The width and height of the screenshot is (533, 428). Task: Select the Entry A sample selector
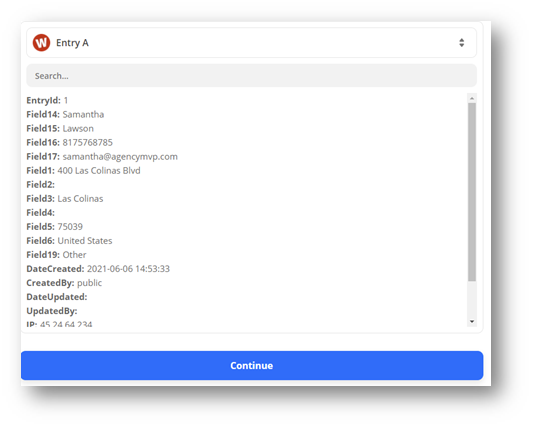pos(251,43)
